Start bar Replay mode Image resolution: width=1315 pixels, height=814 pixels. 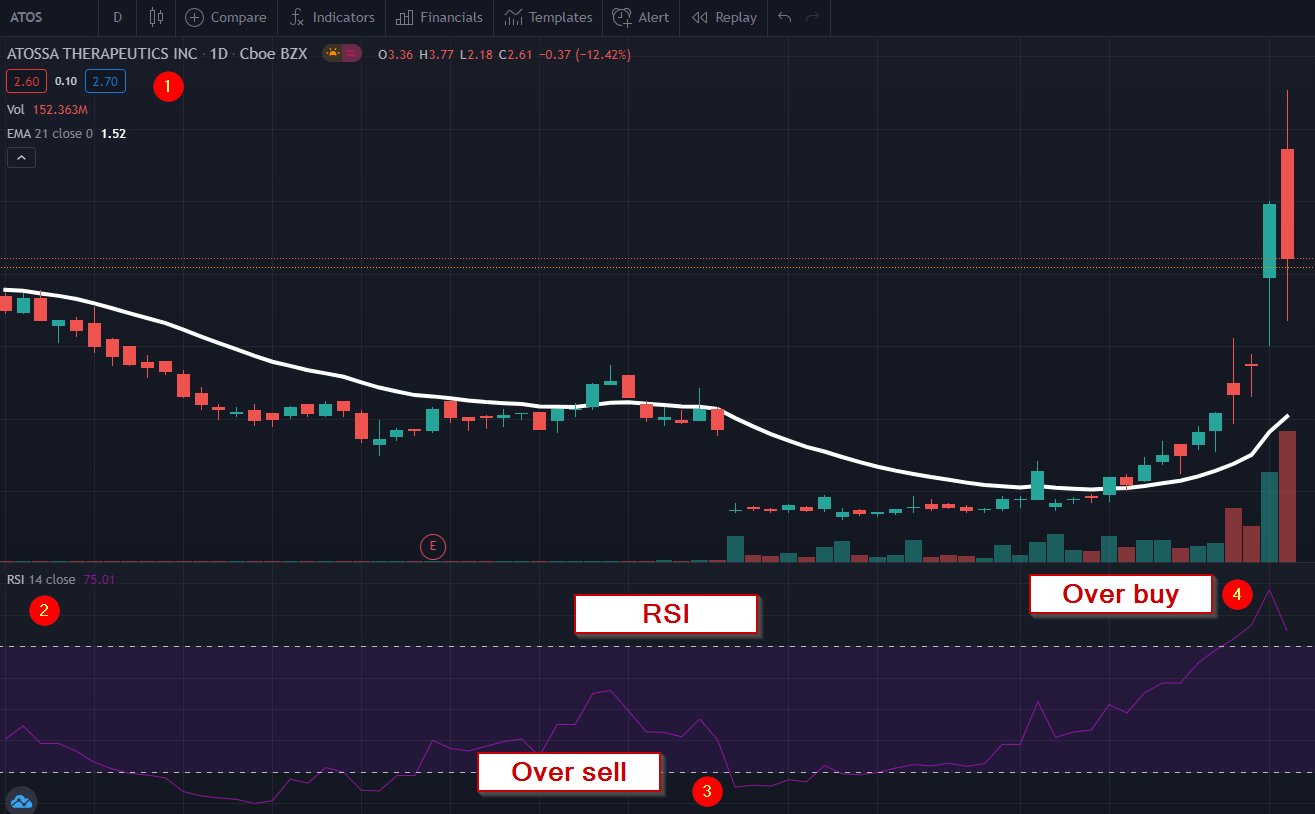point(724,17)
